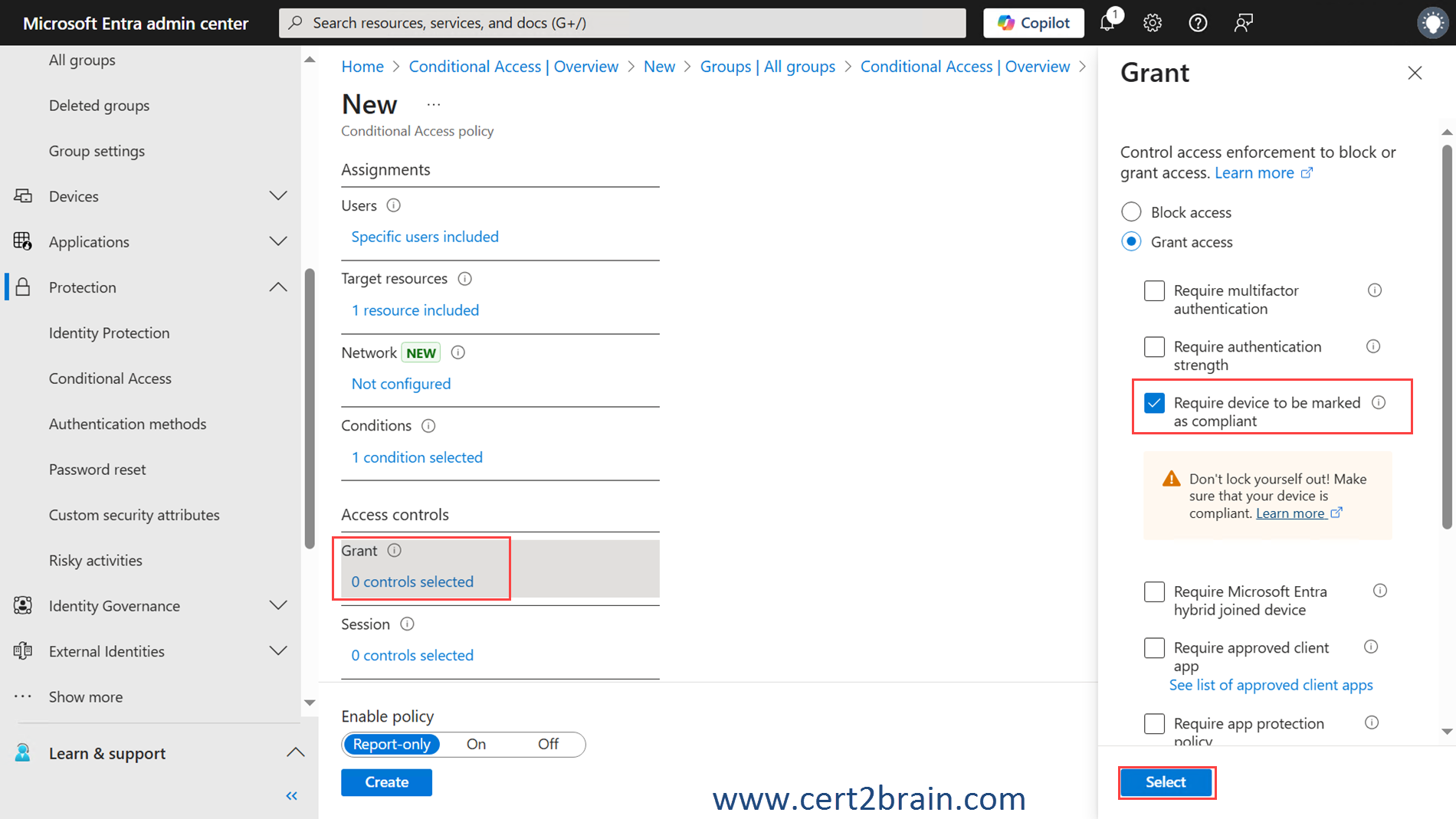
Task: Click info icon for multifactor authentication
Action: click(x=1375, y=290)
